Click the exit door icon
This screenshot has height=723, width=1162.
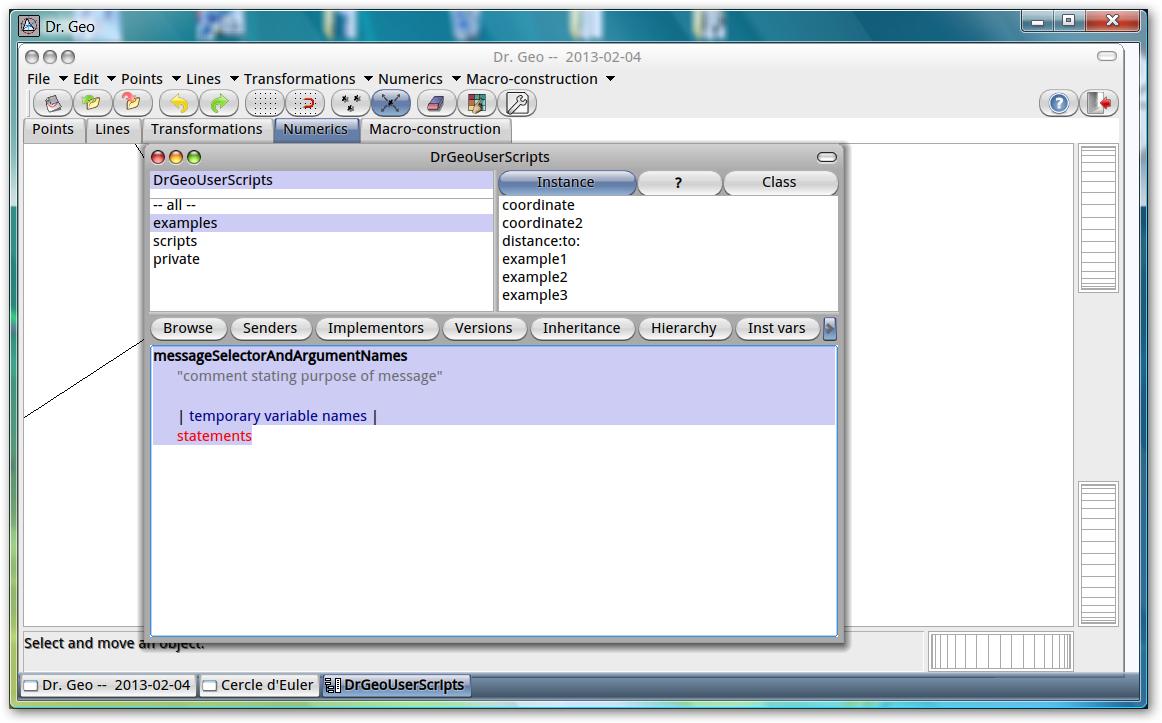click(1099, 103)
